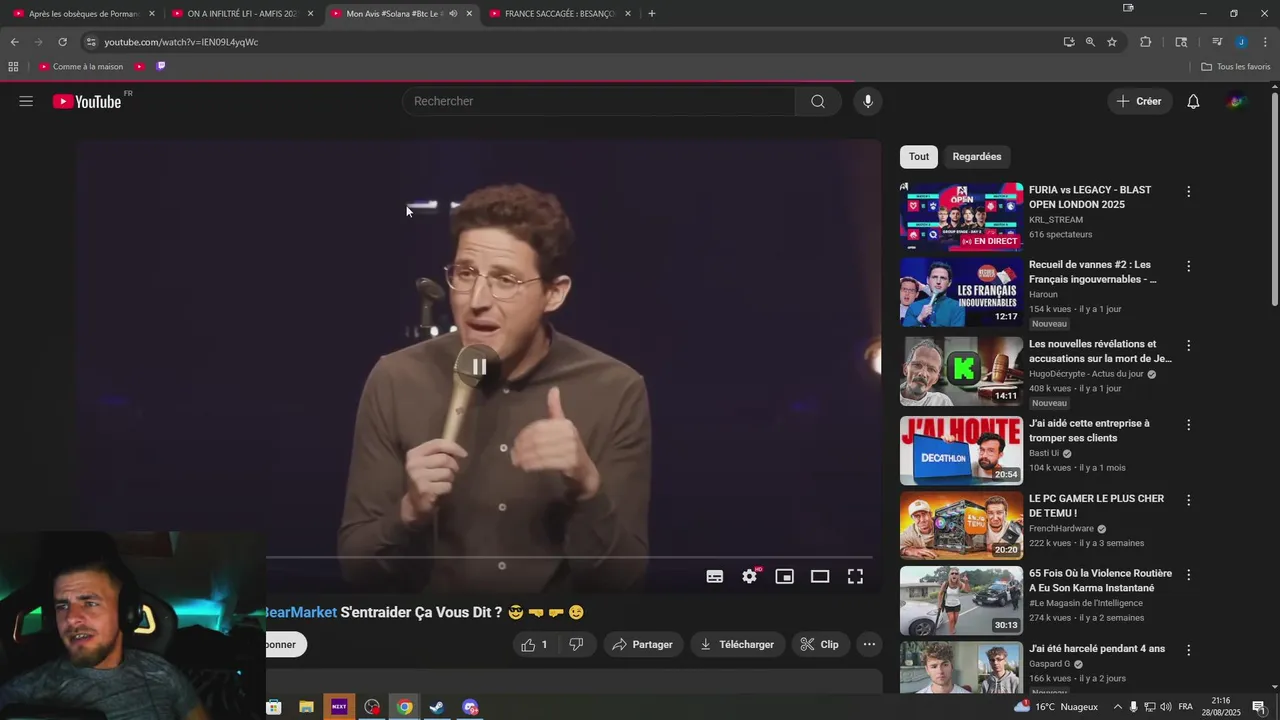Open options for HugoDécrypte video
1280x720 pixels.
1189,345
